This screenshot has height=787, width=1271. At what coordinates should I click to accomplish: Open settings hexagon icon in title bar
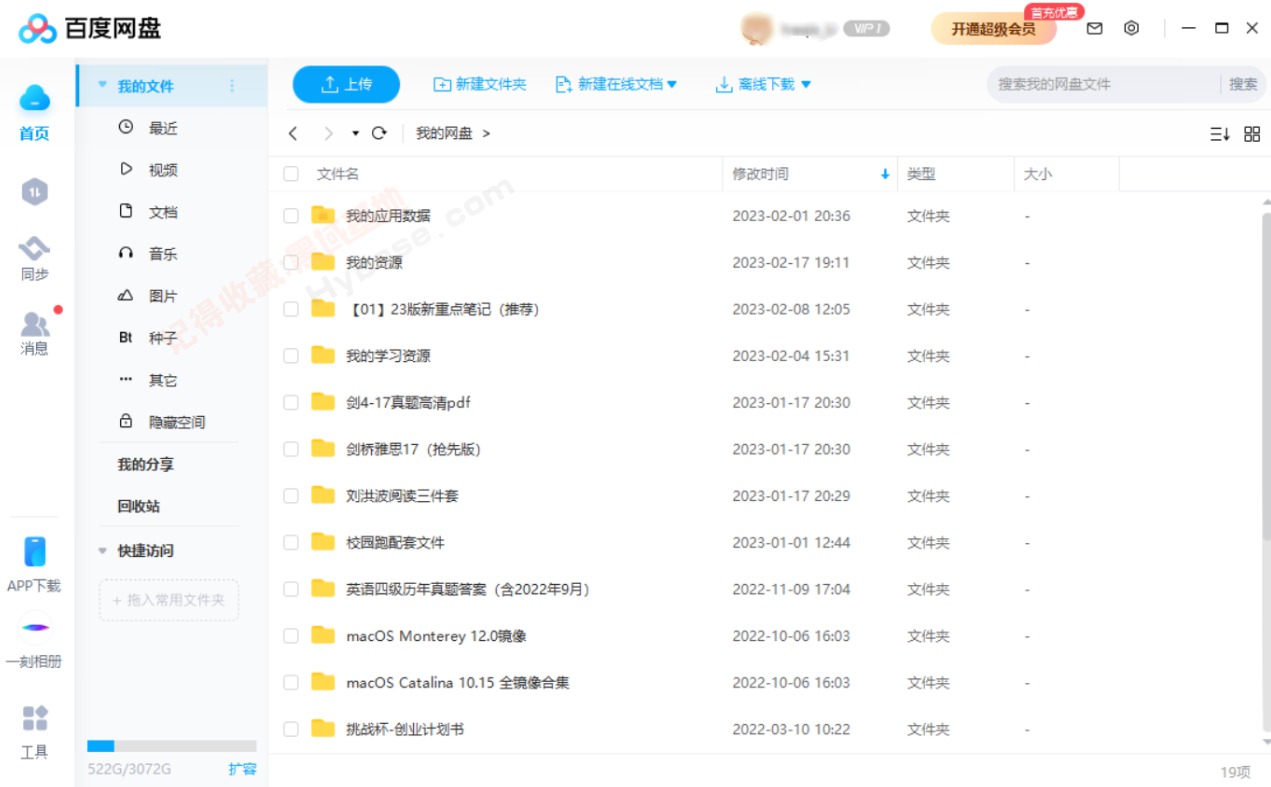(x=1131, y=29)
